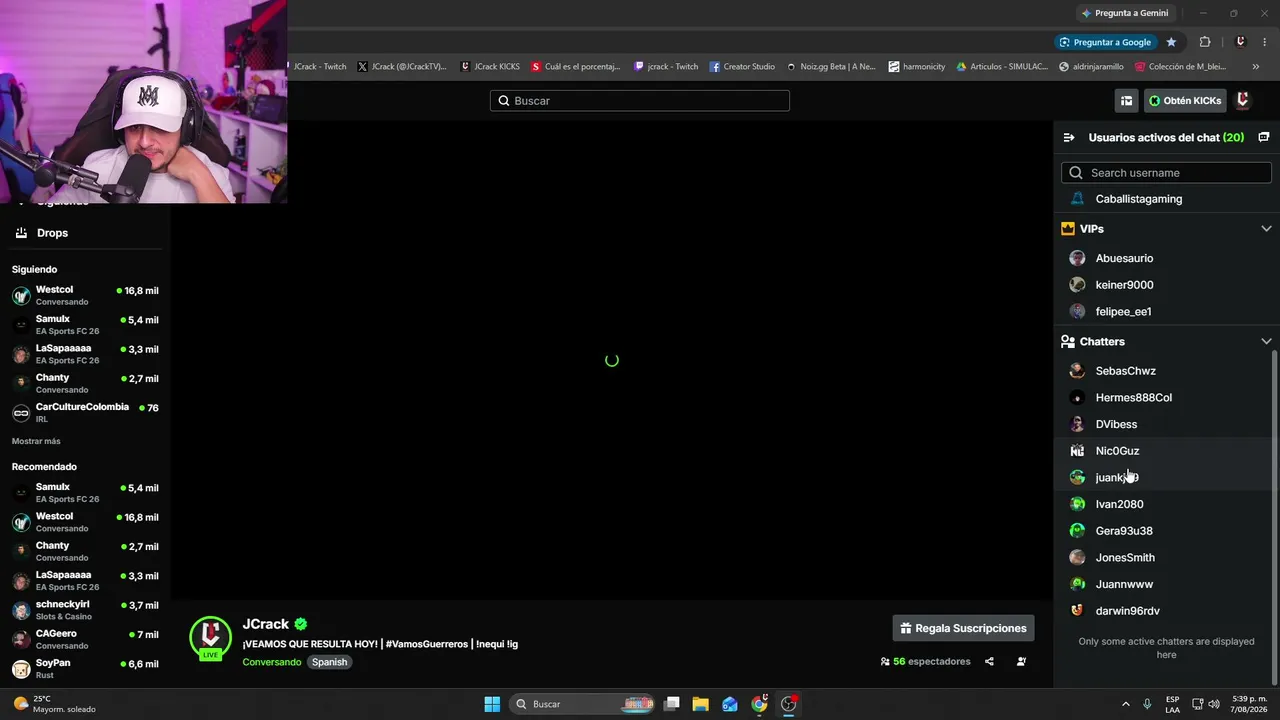Open the Conversando category link under JCrack
The image size is (1280, 720).
pos(272,662)
